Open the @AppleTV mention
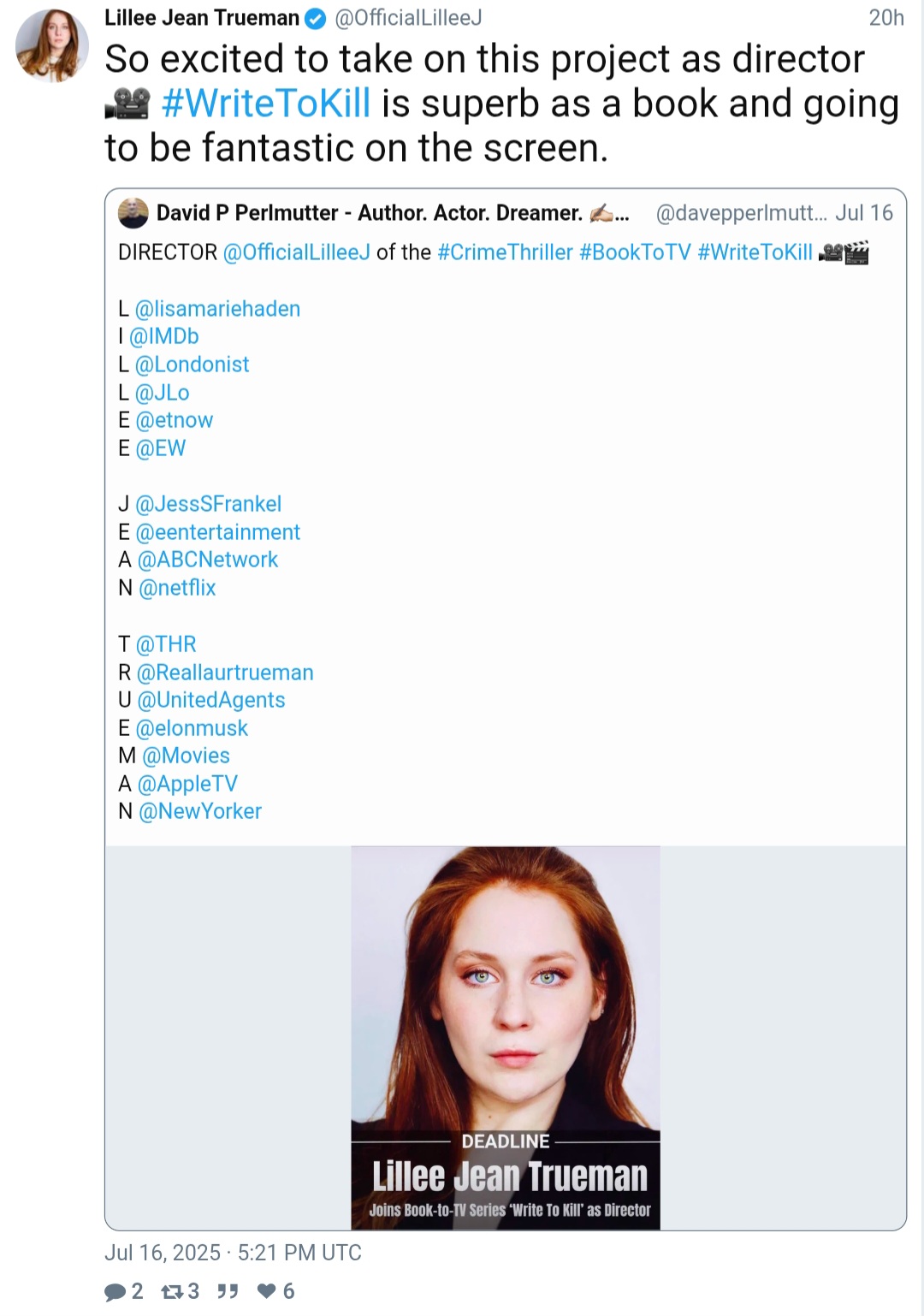Screen dimensions: 924x1316 [187, 784]
